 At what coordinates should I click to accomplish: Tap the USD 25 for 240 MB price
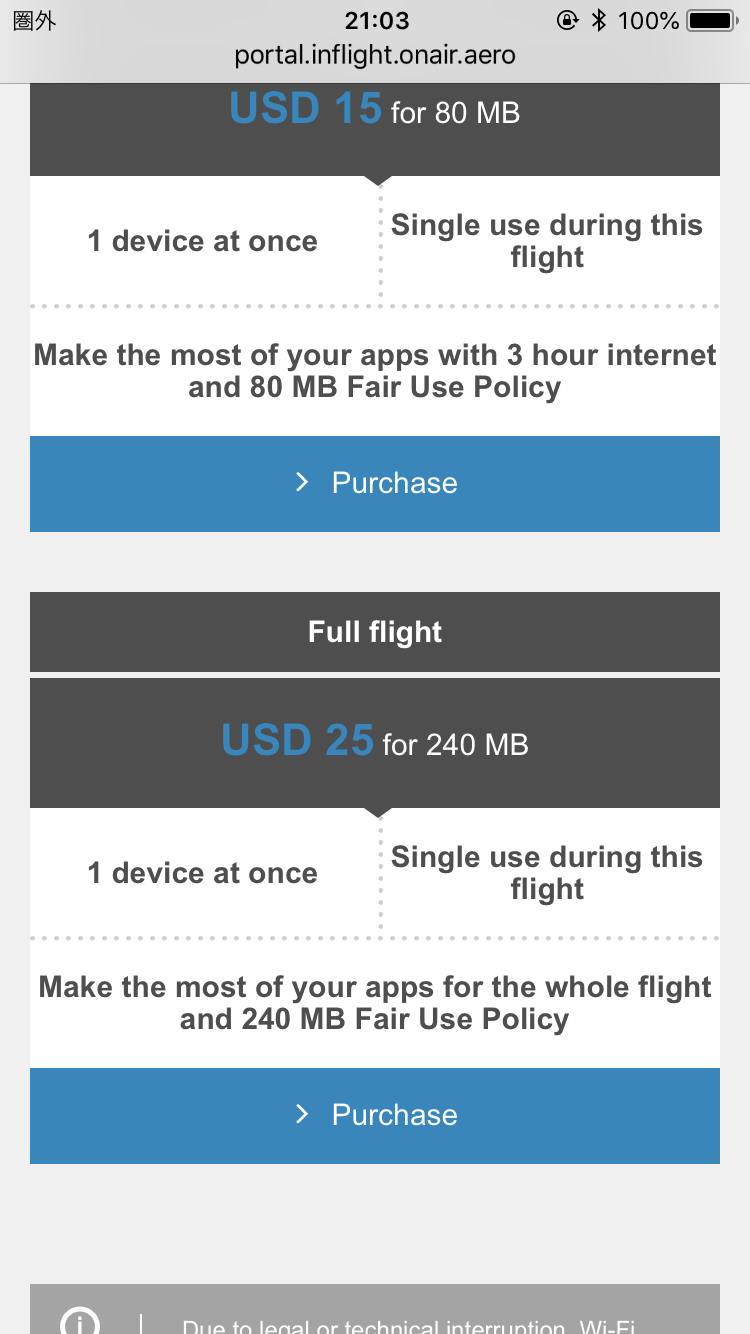(x=375, y=742)
